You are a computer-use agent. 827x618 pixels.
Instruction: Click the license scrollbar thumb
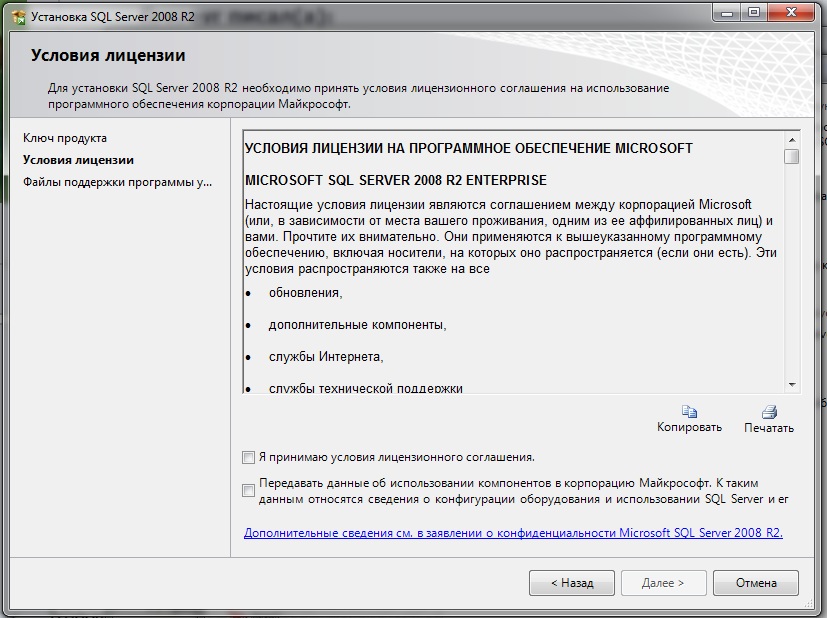click(x=791, y=157)
